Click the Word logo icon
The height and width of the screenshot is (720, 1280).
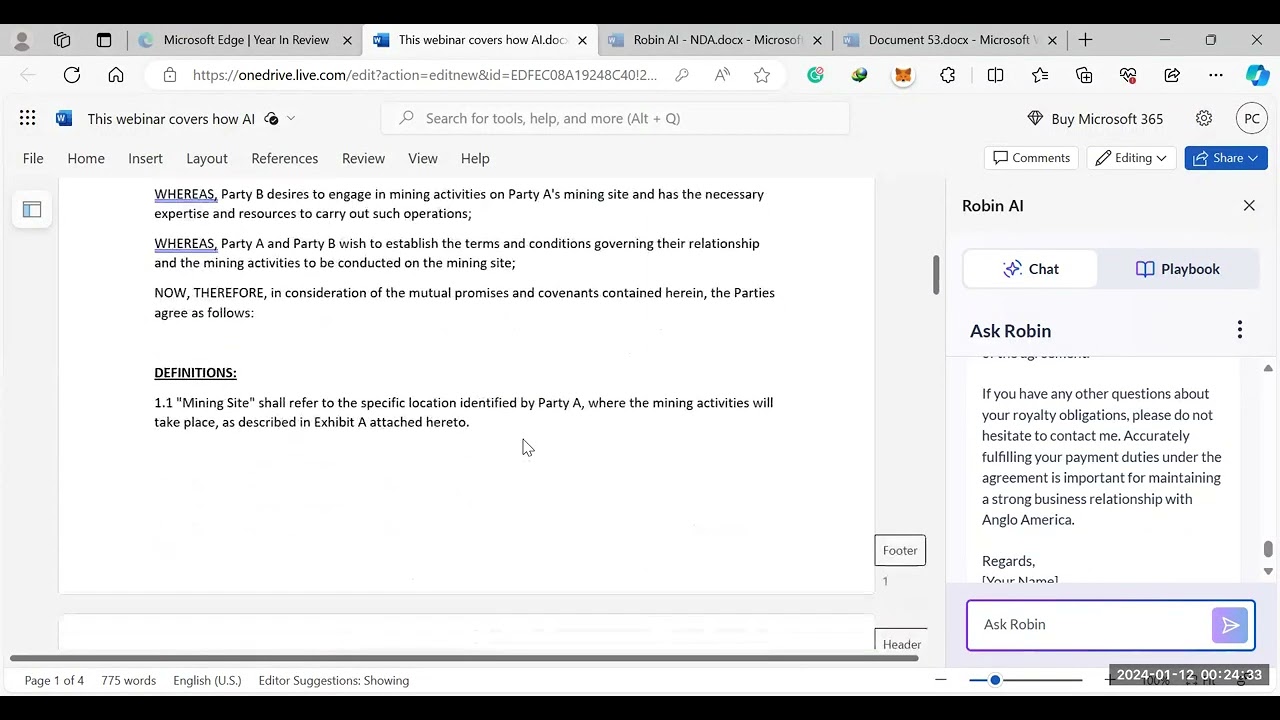64,118
